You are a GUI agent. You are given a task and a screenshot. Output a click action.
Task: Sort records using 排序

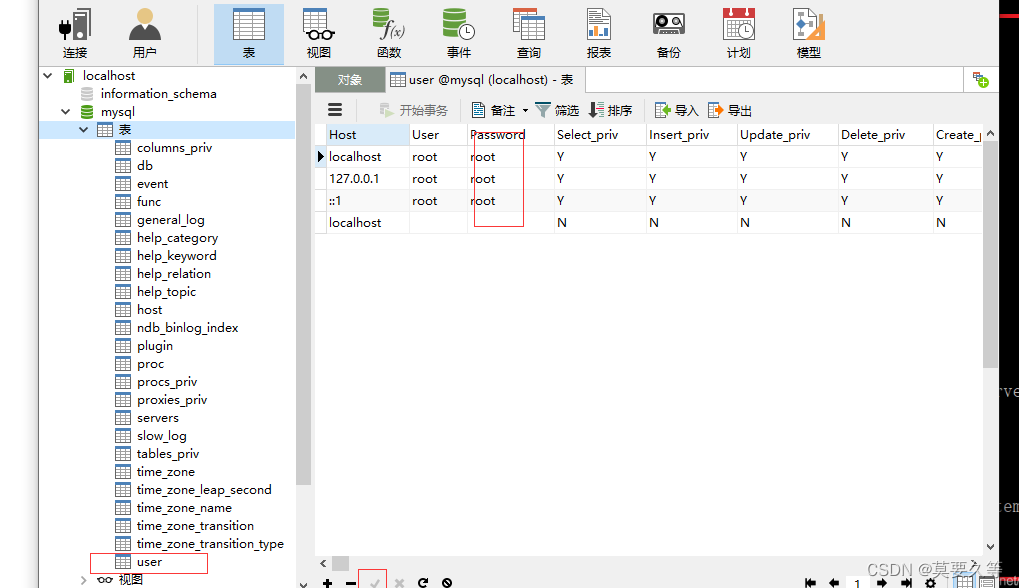coord(611,109)
